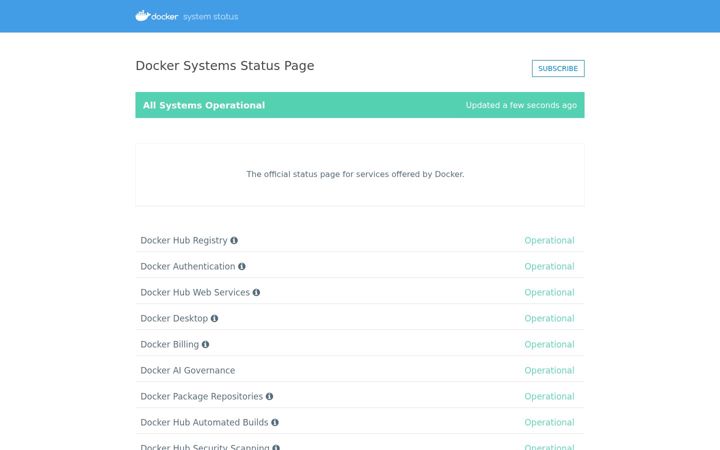Click Operational status for Docker Hub Registry
Image resolution: width=720 pixels, height=450 pixels.
[549, 241]
